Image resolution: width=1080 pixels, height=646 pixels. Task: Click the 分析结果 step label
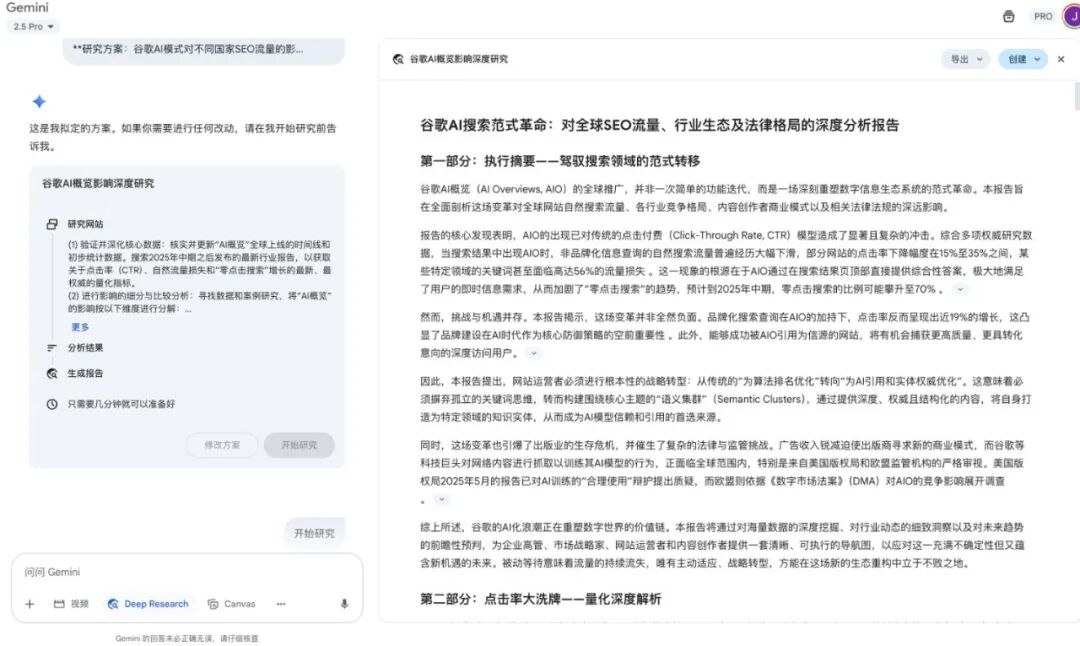[85, 348]
